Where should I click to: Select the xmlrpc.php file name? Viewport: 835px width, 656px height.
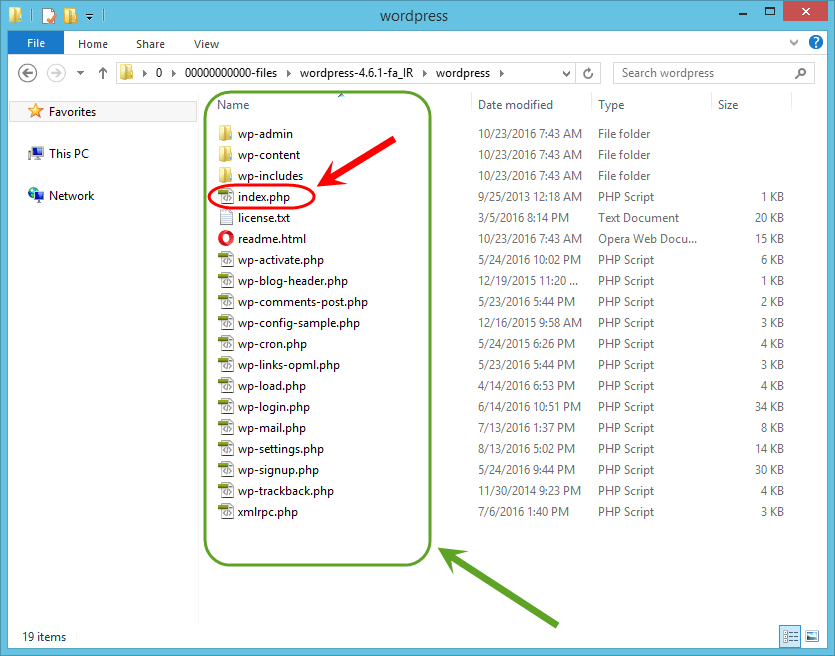point(267,512)
